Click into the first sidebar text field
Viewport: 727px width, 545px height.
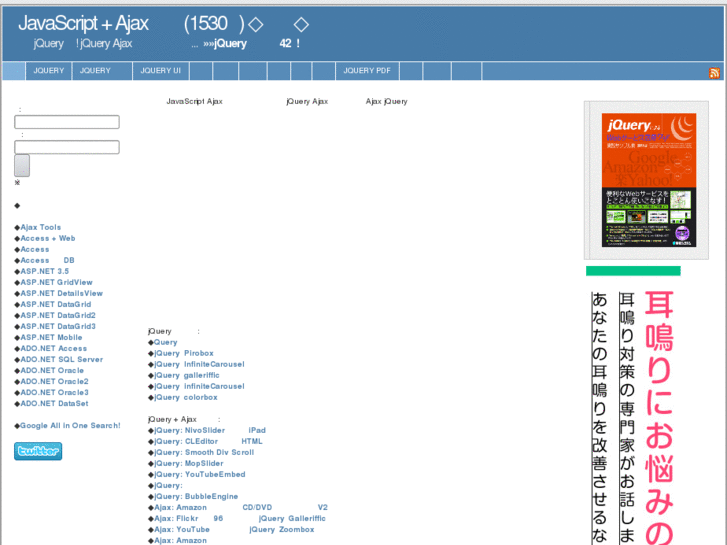(67, 122)
